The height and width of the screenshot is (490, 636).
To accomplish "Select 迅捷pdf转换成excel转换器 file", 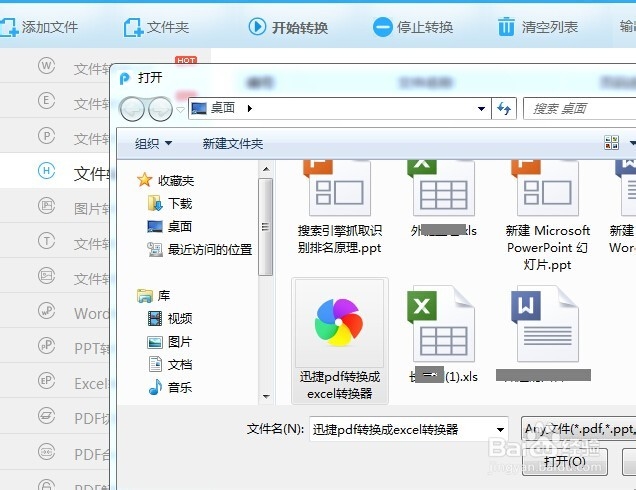I will click(340, 341).
